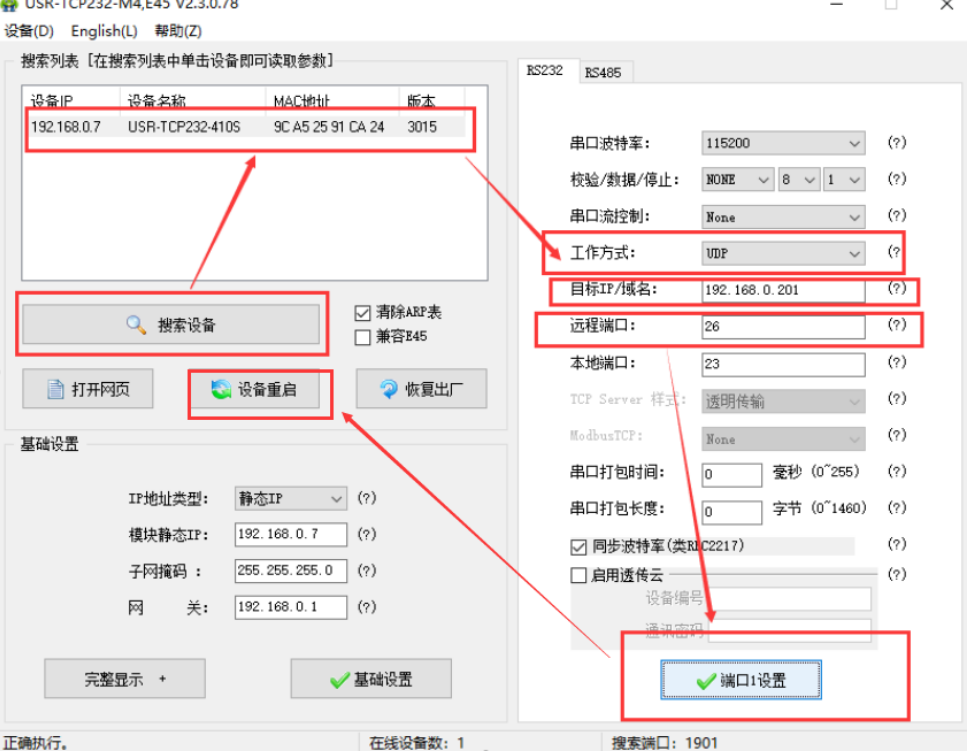Image resolution: width=974 pixels, height=754 pixels.
Task: Click the 端口1设置 green checkmark button
Action: point(741,681)
